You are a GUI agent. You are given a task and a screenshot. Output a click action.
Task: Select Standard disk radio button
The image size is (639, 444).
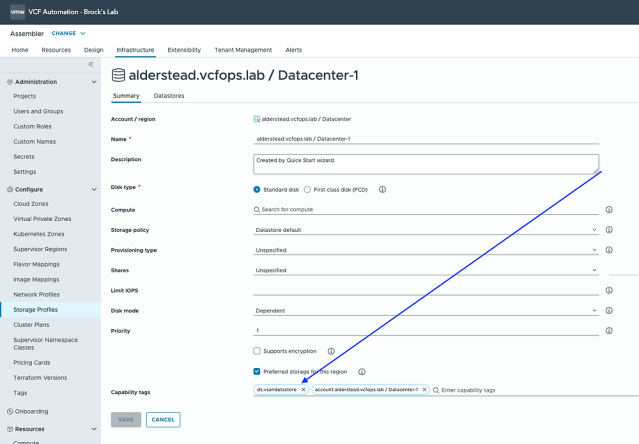pyautogui.click(x=257, y=189)
